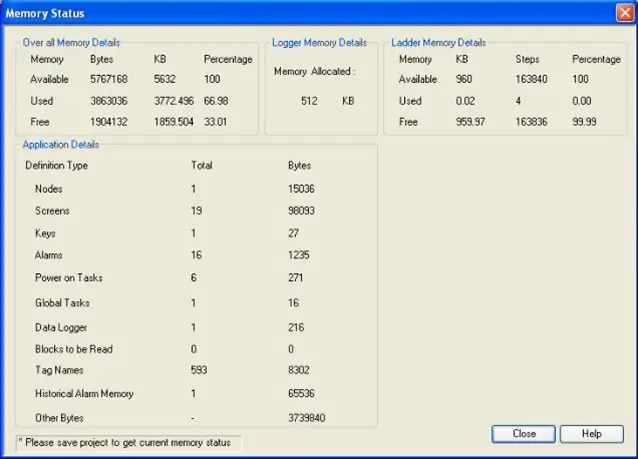This screenshot has height=459, width=638.
Task: Click the Screens row label
Action: [x=52, y=211]
